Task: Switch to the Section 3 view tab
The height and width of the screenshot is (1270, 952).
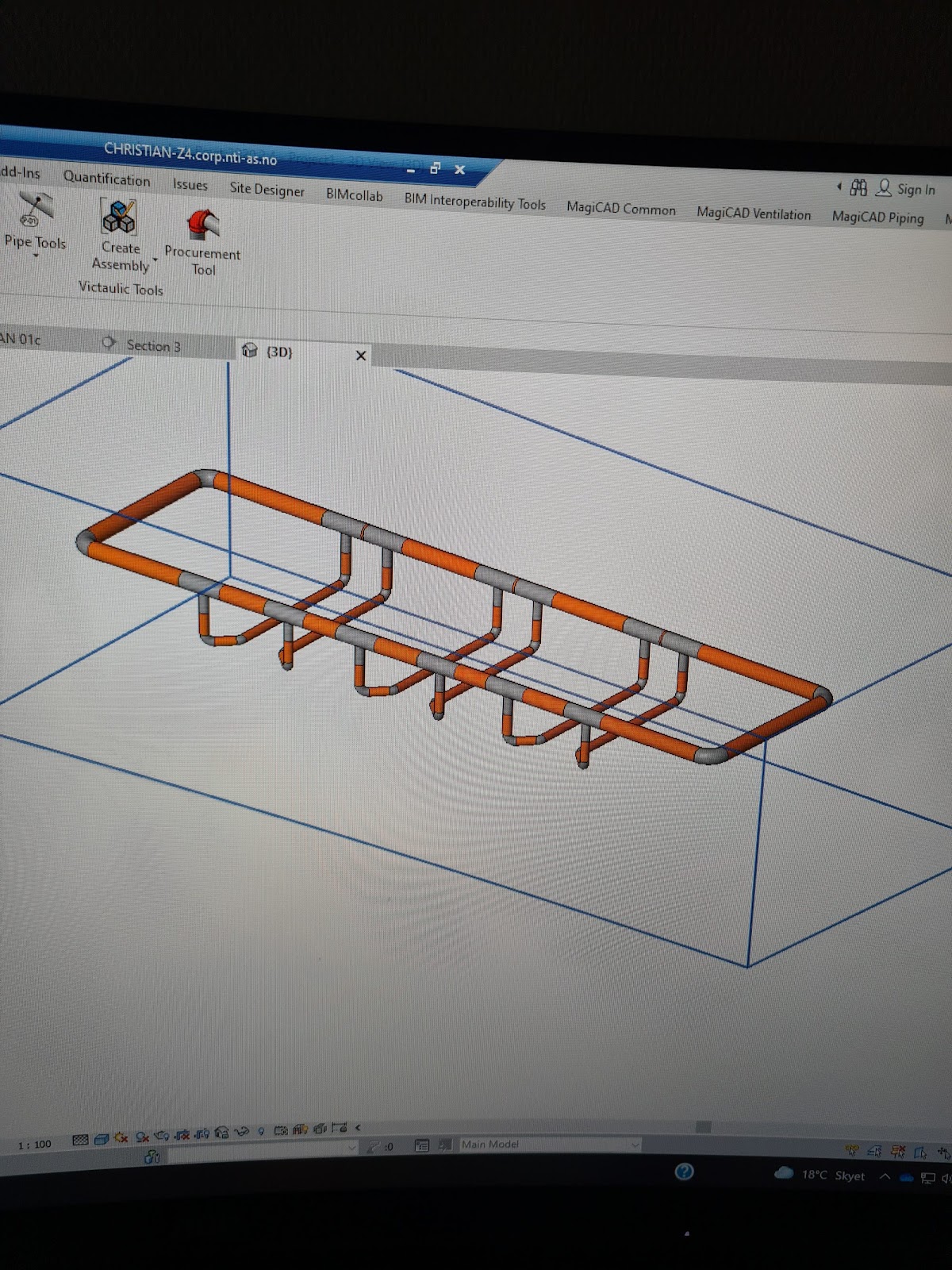Action: [x=152, y=345]
